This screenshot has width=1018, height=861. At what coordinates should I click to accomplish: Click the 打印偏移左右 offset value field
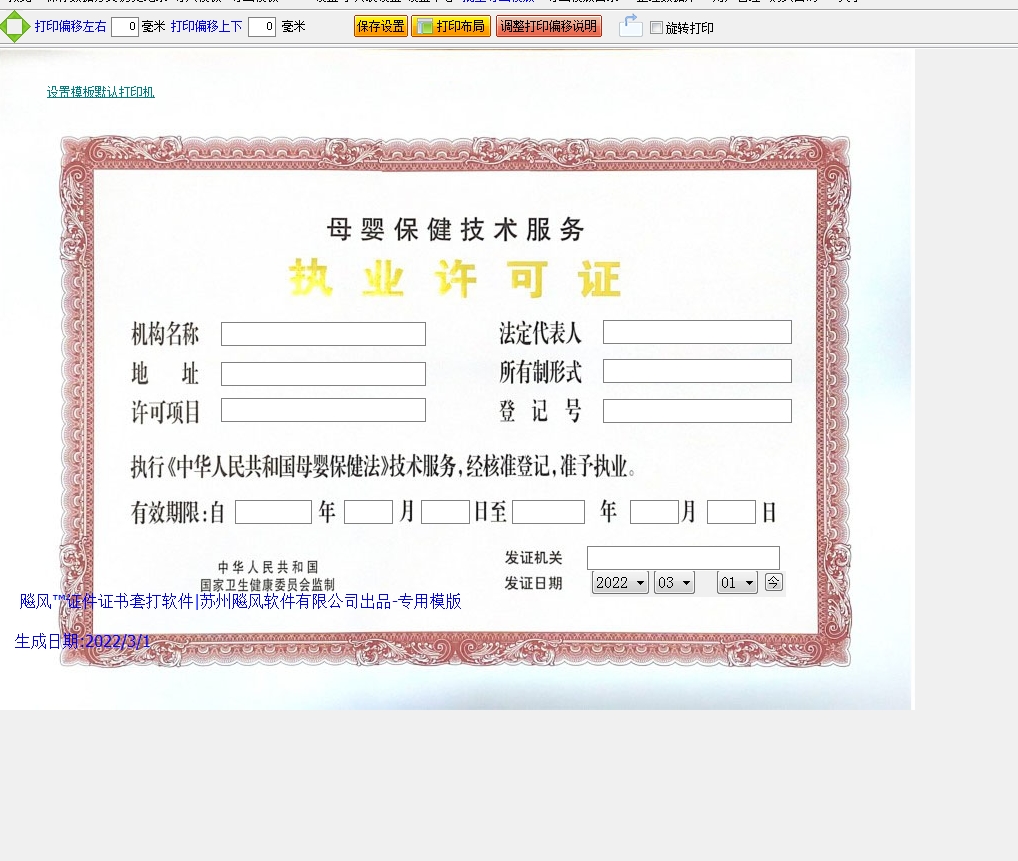tap(125, 27)
